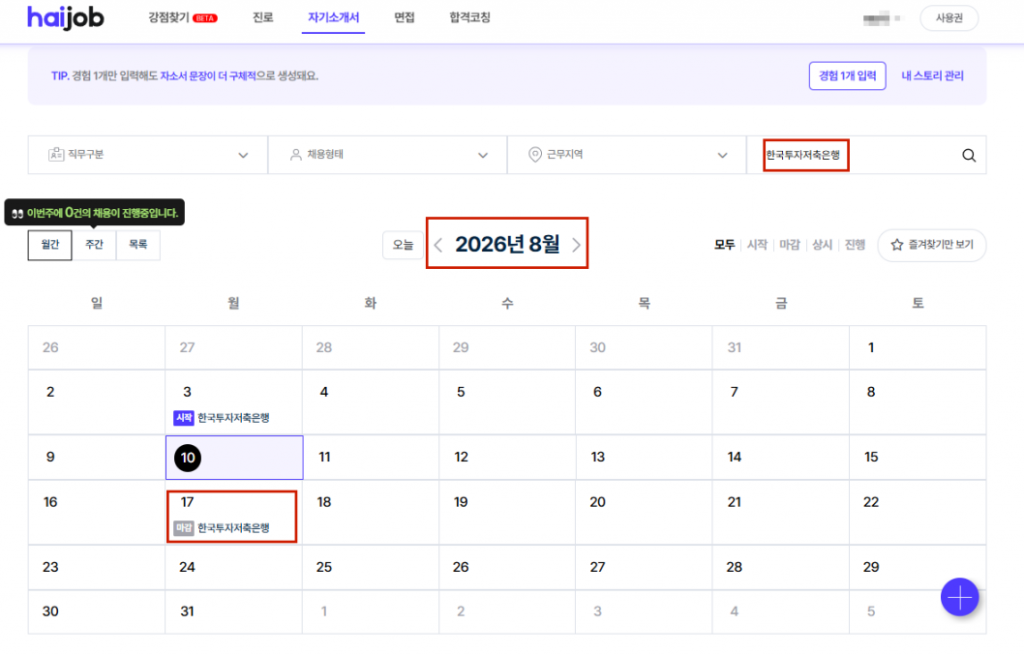Select August 6 calendar cell
This screenshot has height=655, width=1024.
pyautogui.click(x=644, y=402)
